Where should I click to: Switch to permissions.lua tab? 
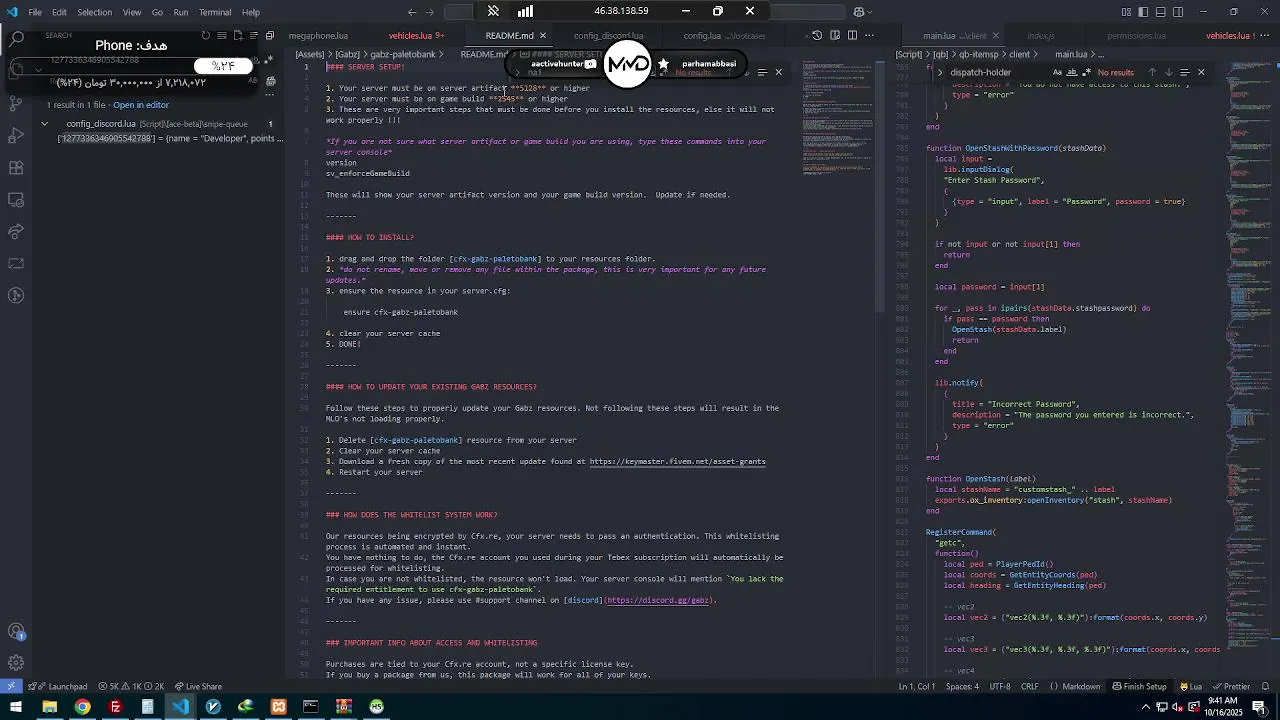click(x=1136, y=35)
